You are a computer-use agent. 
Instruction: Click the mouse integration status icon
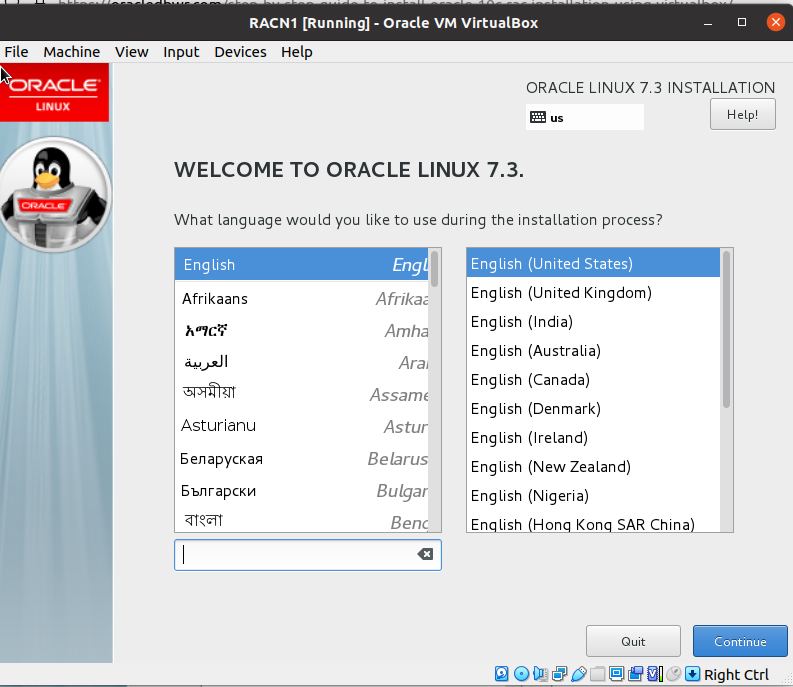pyautogui.click(x=673, y=674)
